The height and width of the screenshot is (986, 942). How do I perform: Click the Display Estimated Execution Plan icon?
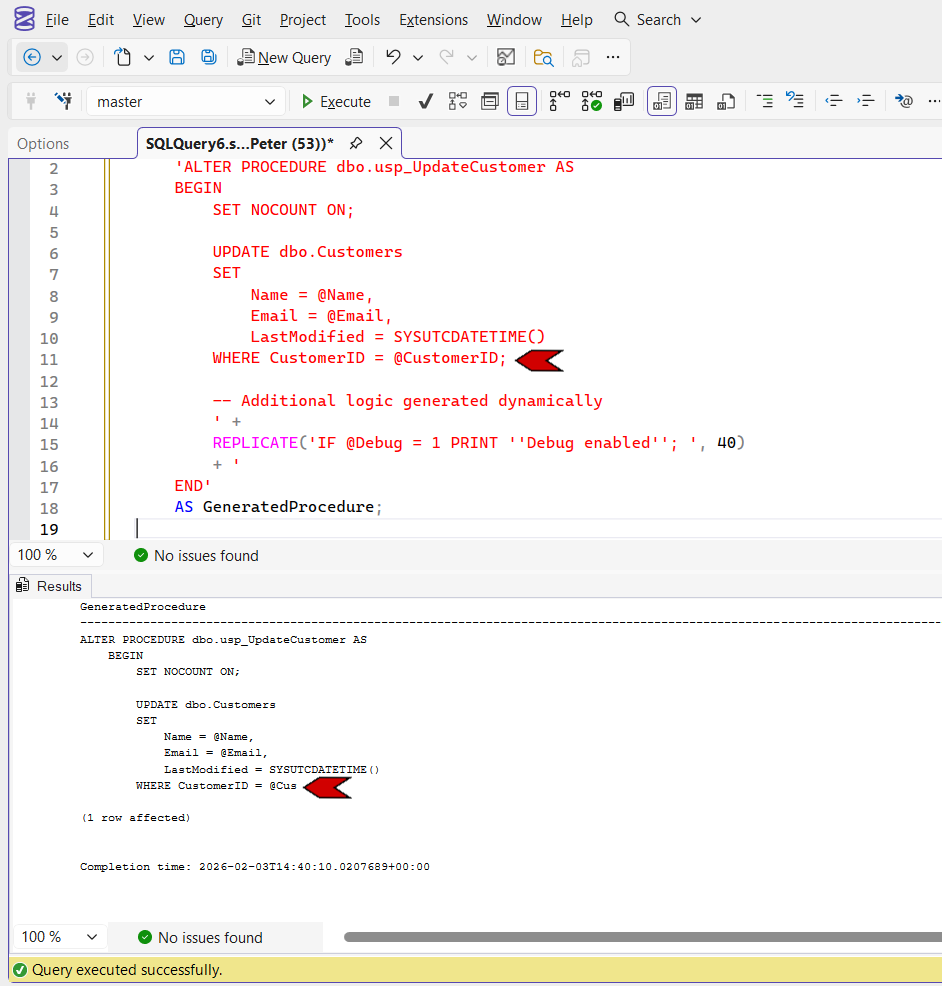pyautogui.click(x=458, y=101)
